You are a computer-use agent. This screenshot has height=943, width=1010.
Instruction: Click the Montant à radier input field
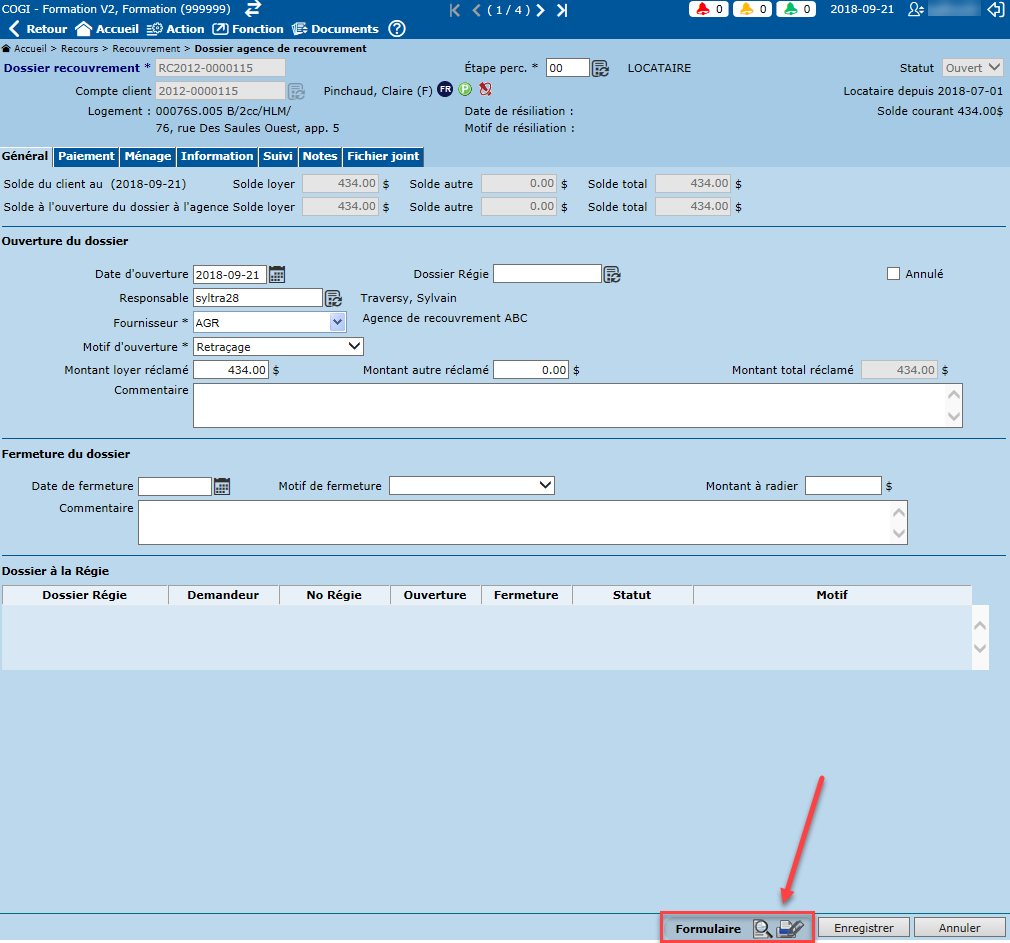tap(843, 486)
